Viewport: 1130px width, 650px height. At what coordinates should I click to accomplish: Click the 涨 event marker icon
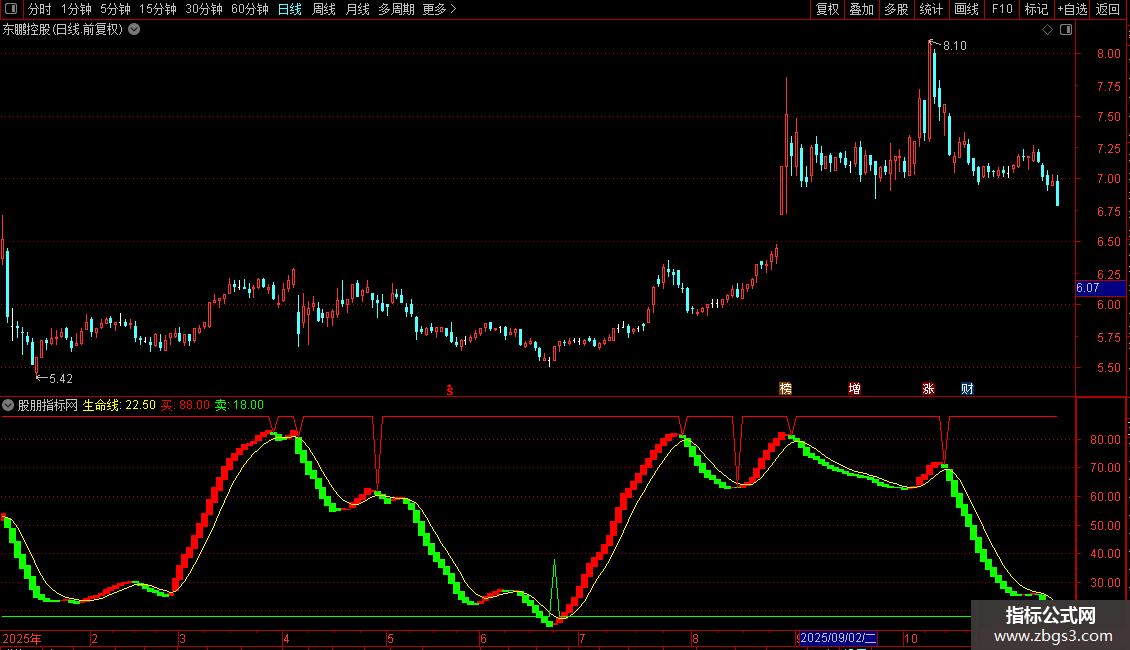point(928,388)
